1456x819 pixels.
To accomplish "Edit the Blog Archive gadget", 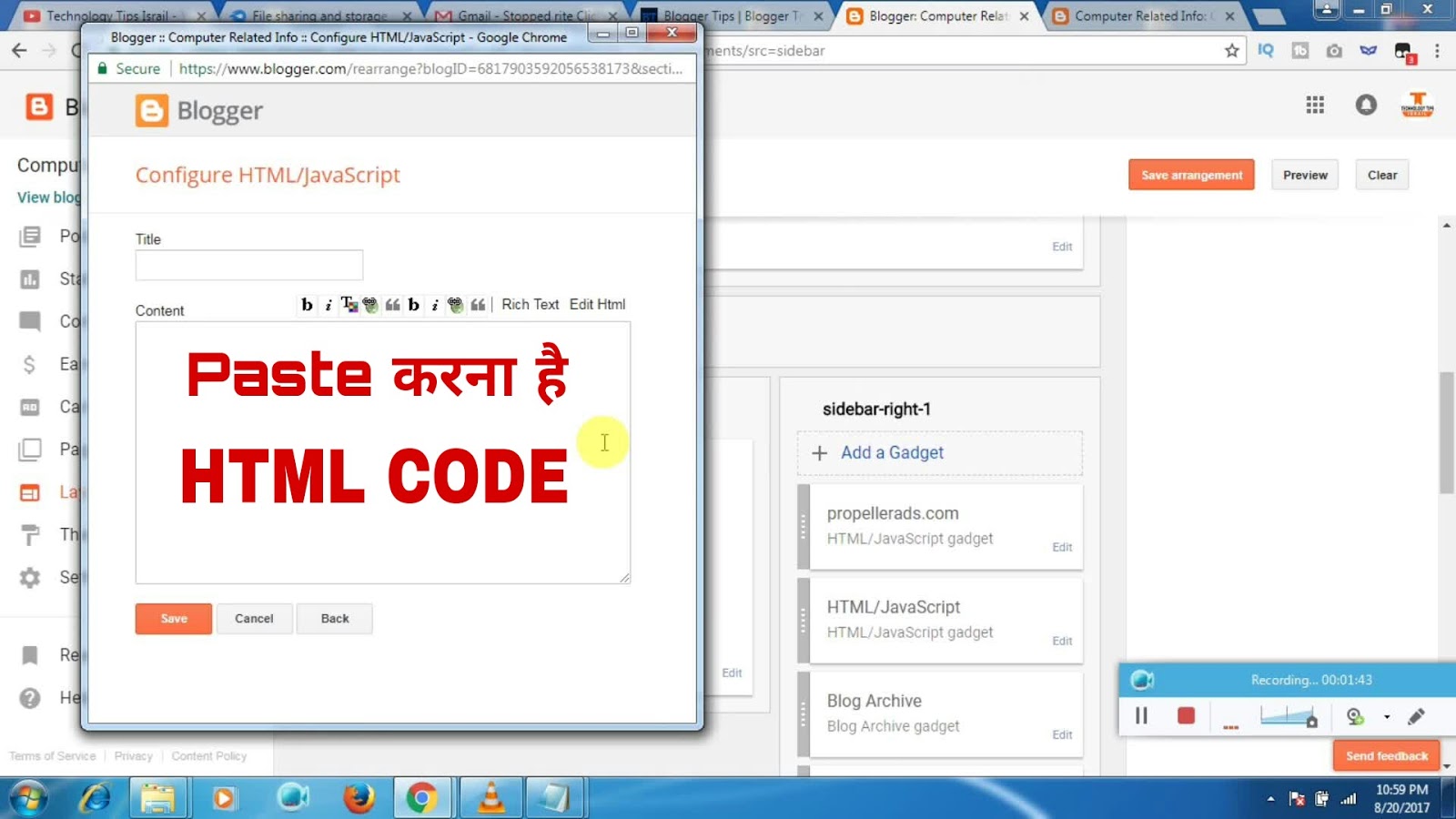I will click(1062, 734).
